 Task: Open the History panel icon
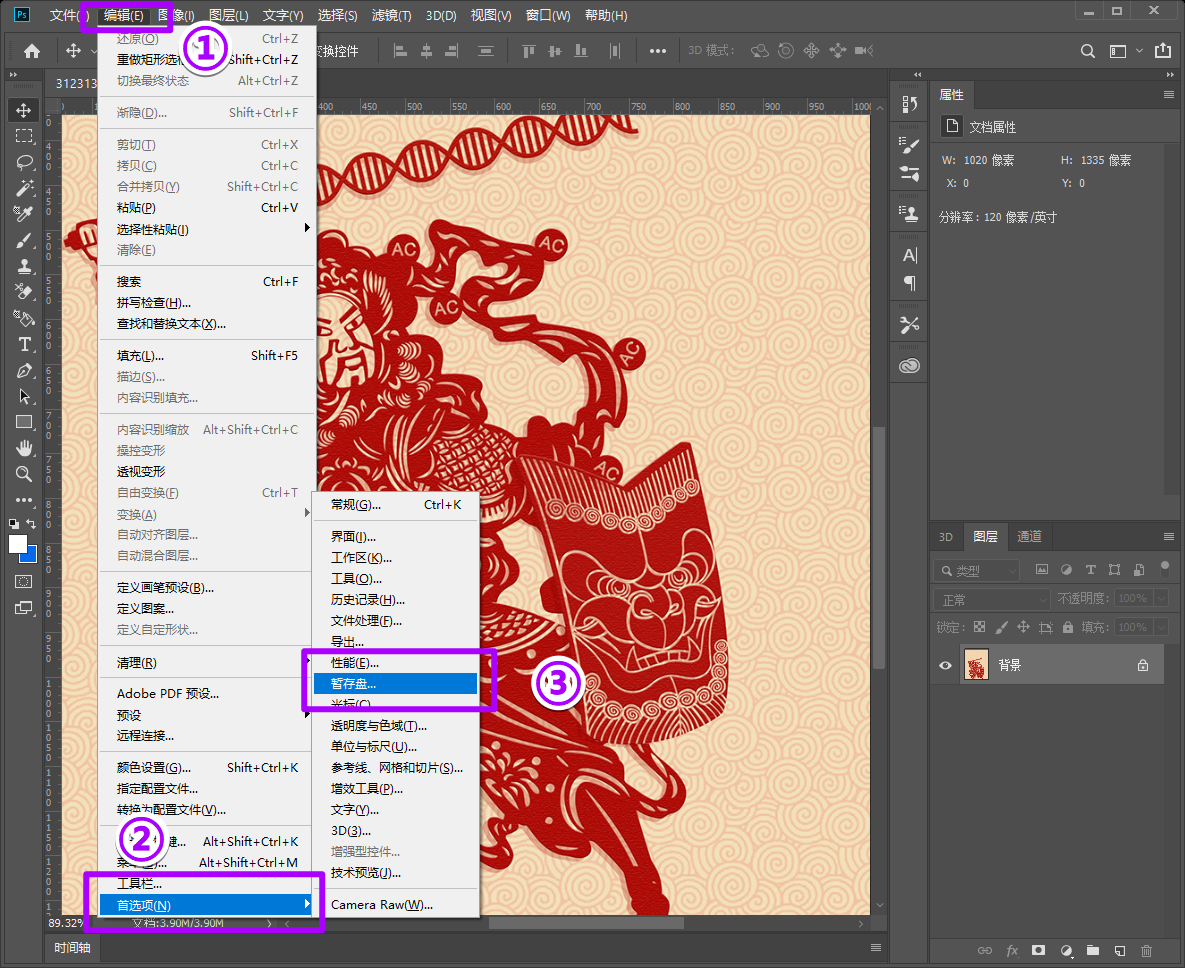coord(909,104)
